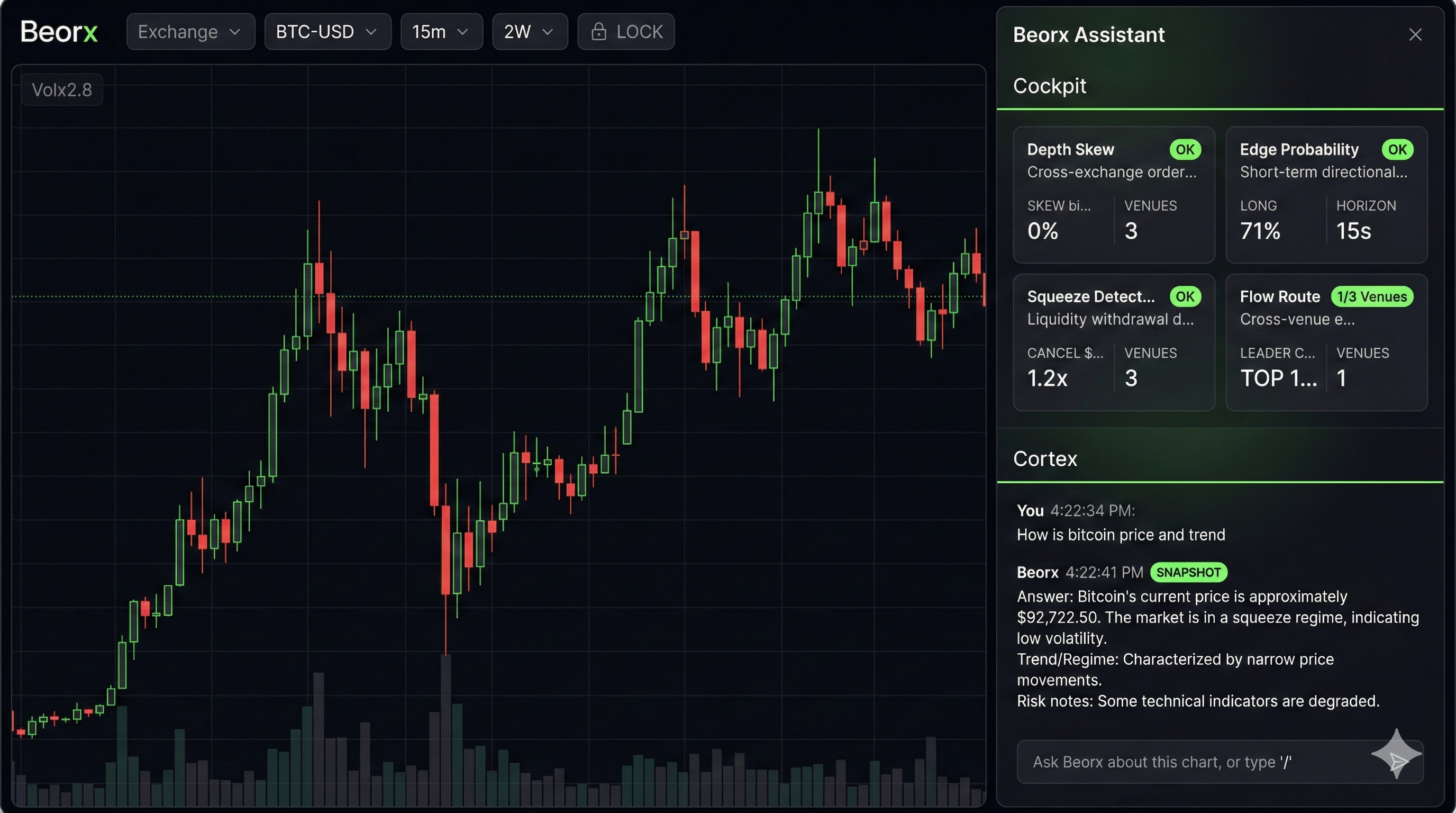Close the Beorx Assistant panel
This screenshot has width=1456, height=813.
point(1415,35)
